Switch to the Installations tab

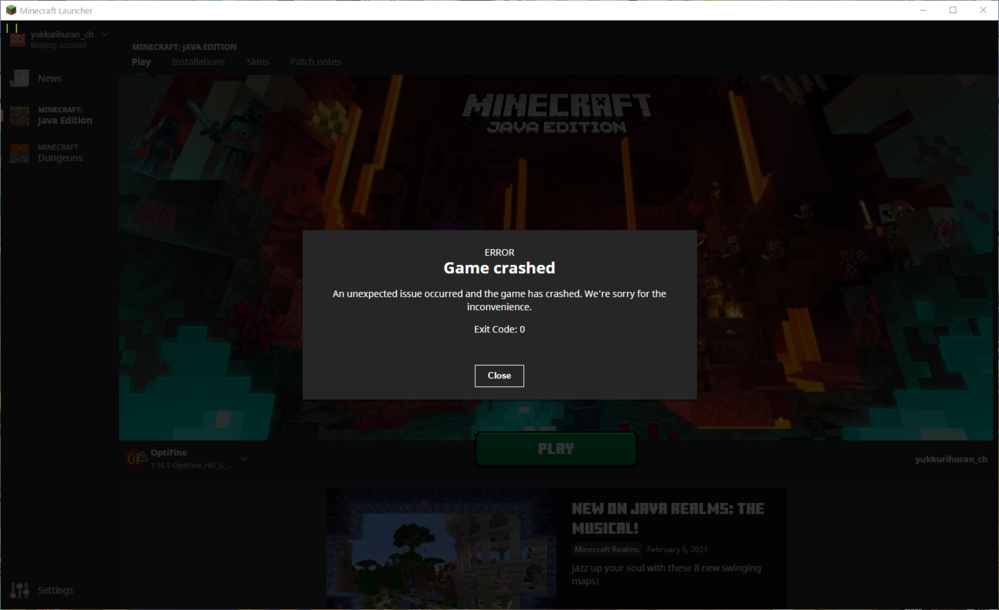point(198,62)
